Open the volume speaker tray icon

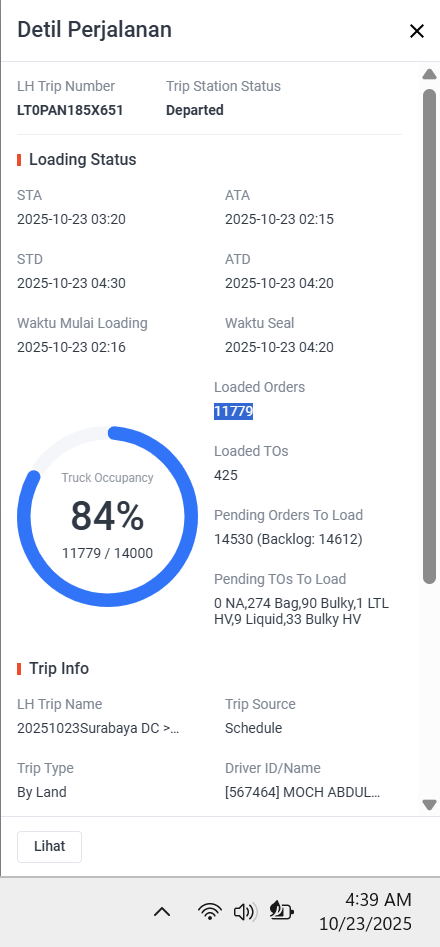click(244, 911)
